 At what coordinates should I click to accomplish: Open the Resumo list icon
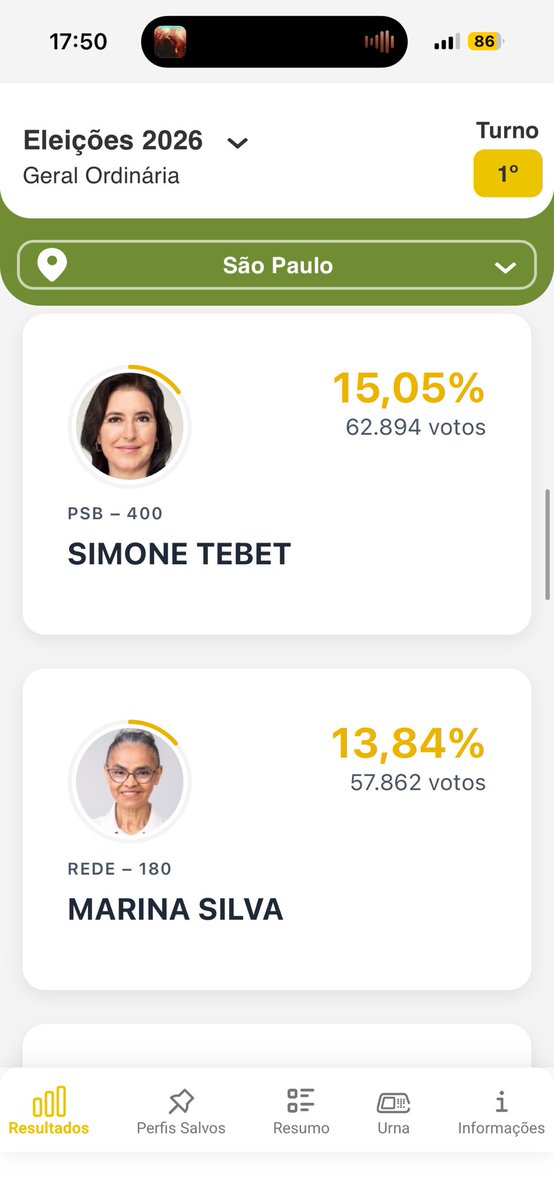[301, 1101]
